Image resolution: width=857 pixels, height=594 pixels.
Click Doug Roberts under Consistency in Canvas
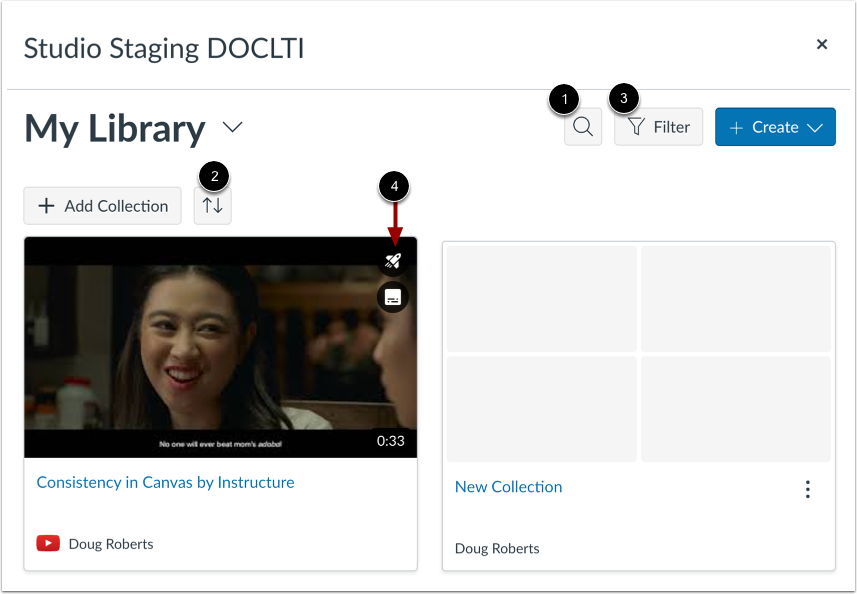[111, 544]
